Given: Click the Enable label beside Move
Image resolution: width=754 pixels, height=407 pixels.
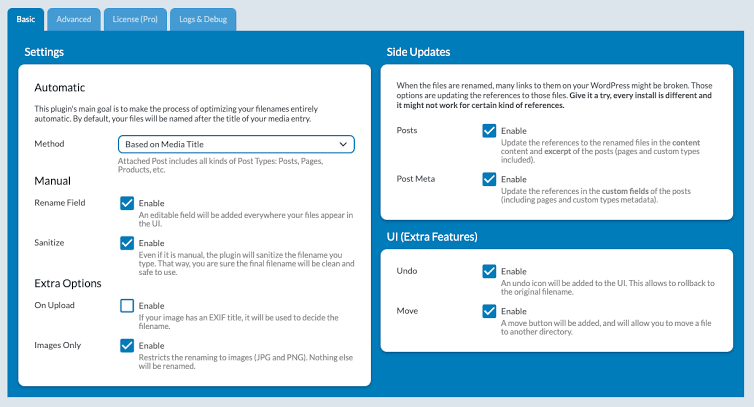Looking at the screenshot, I should (x=514, y=312).
